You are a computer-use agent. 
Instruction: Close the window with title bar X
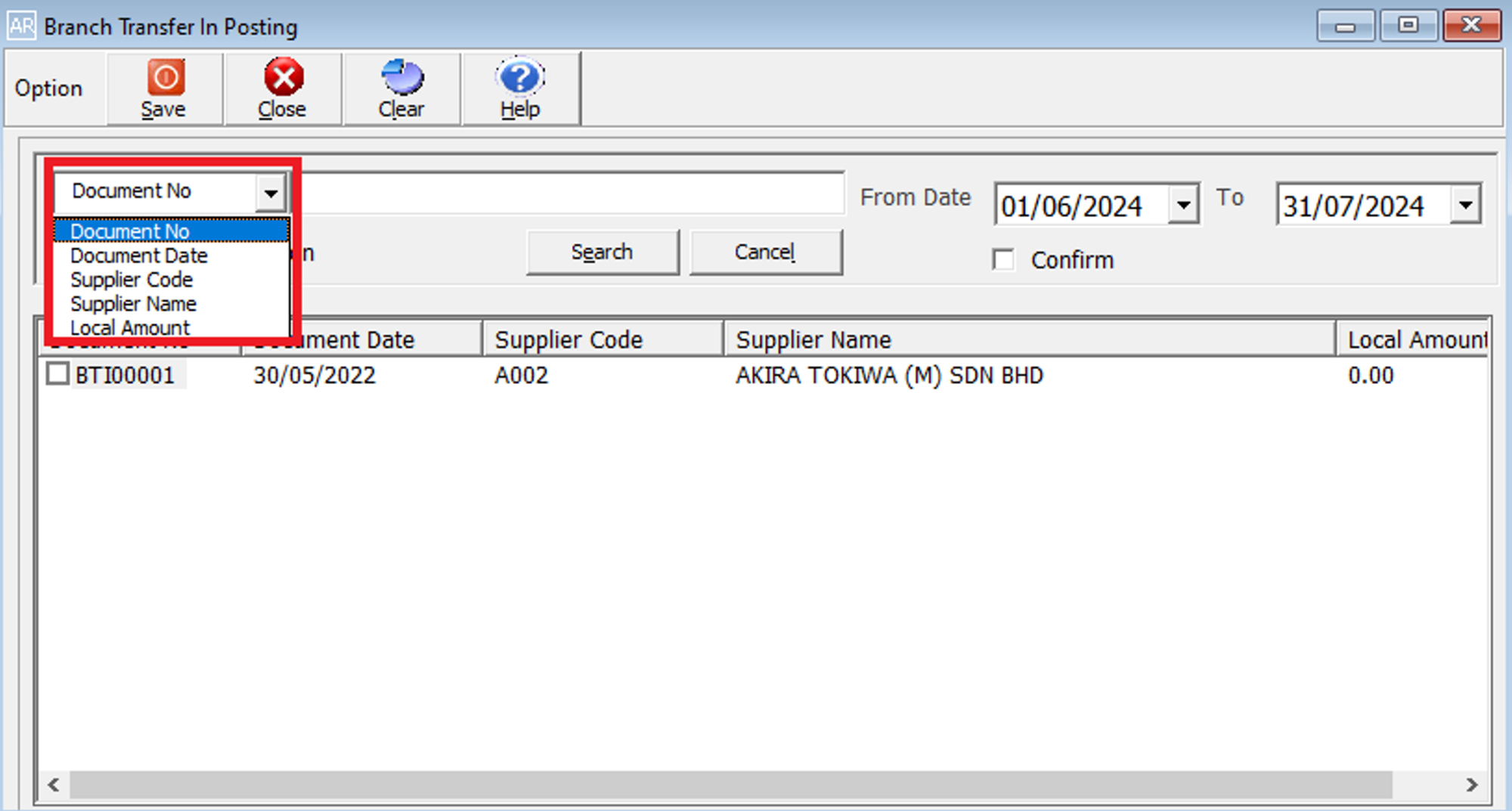point(1471,26)
